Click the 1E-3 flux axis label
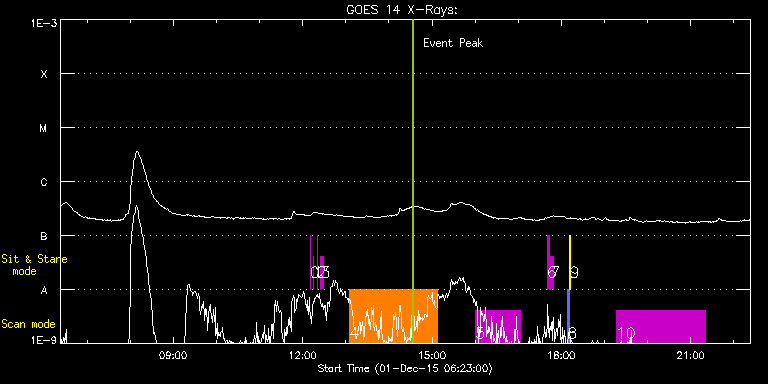The image size is (768, 384). [x=44, y=23]
